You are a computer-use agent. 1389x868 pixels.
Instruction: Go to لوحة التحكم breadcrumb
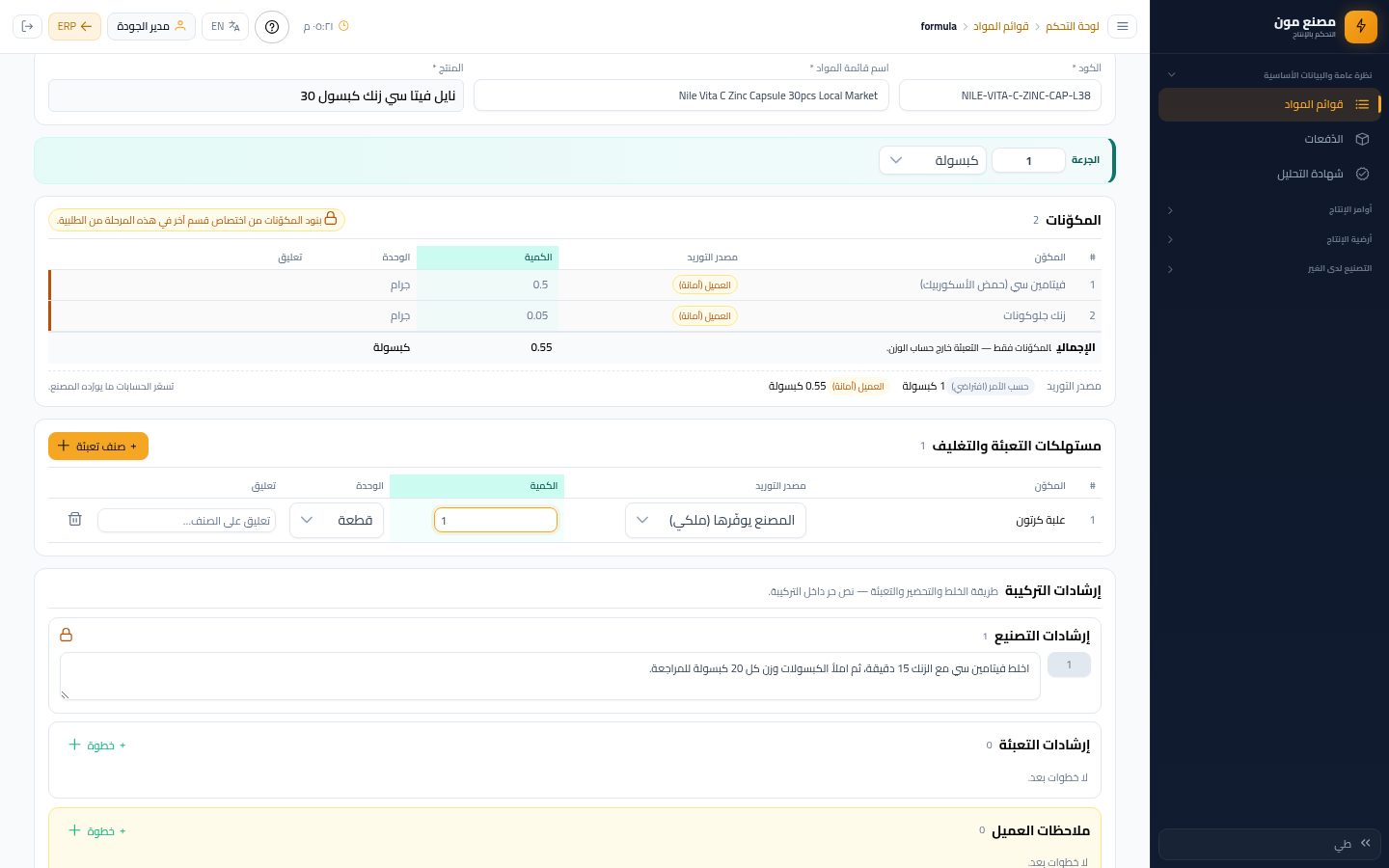pyautogui.click(x=1073, y=26)
